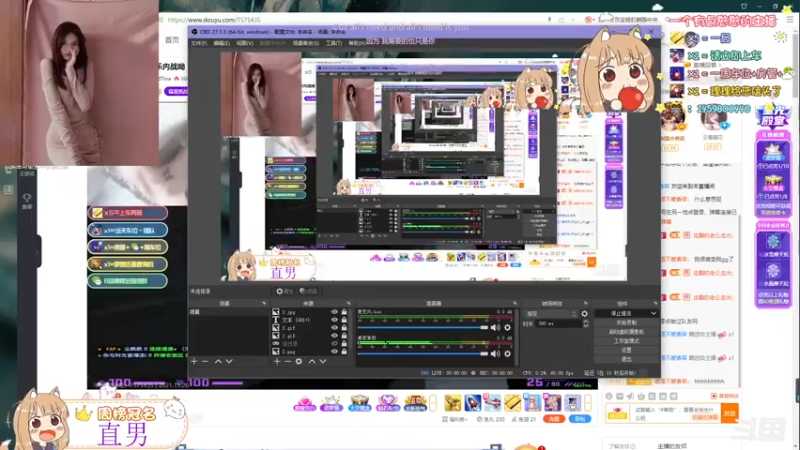Click the orange 充值 recharge button
The height and width of the screenshot is (450, 800).
click(554, 419)
